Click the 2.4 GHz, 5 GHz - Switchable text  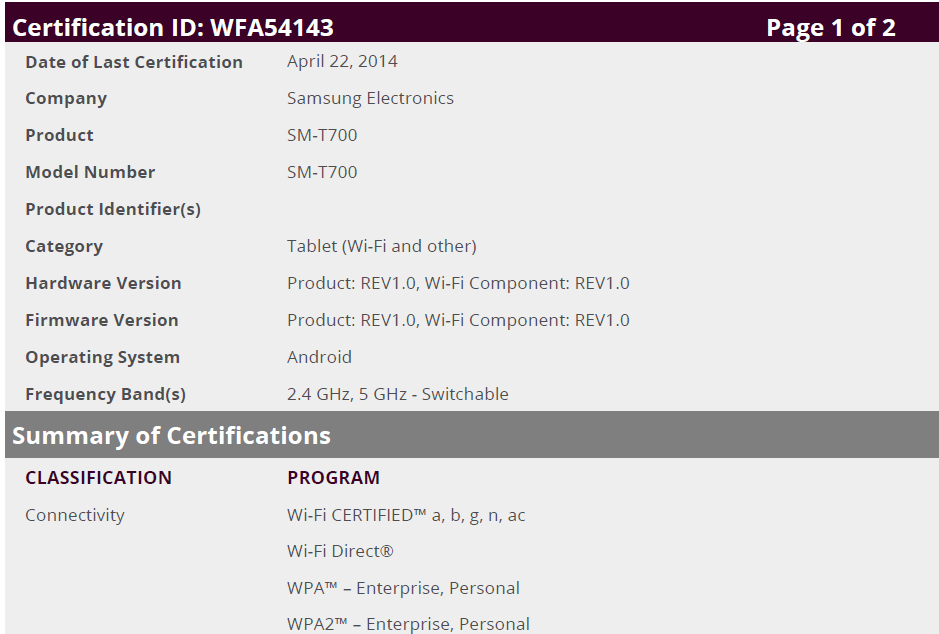pyautogui.click(x=397, y=394)
